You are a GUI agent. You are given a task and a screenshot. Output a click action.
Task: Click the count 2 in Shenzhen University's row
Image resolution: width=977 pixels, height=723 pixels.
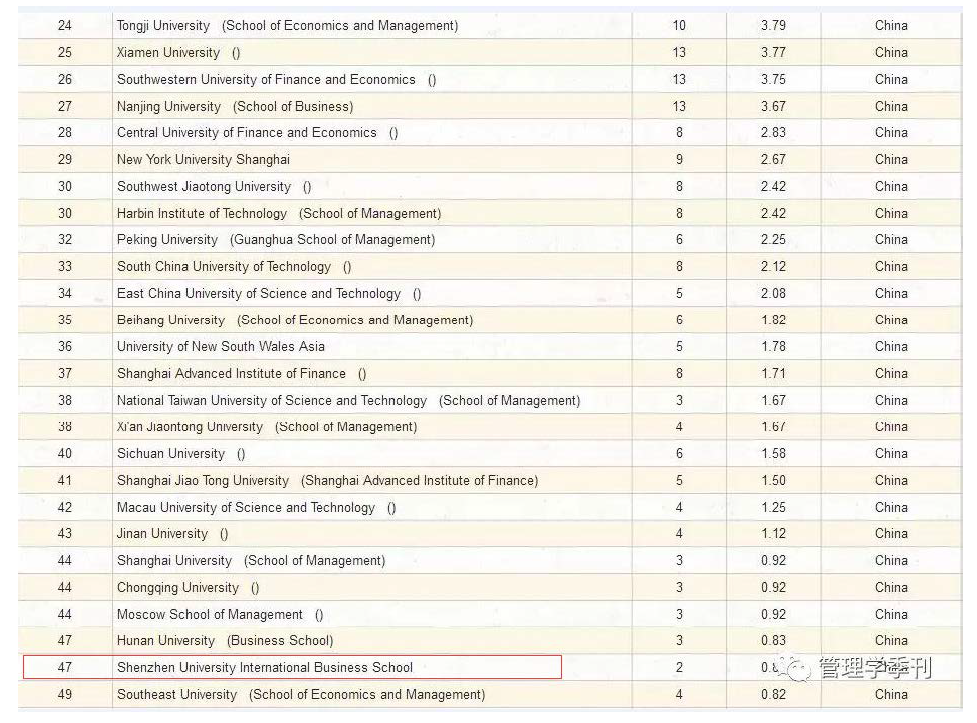679,667
